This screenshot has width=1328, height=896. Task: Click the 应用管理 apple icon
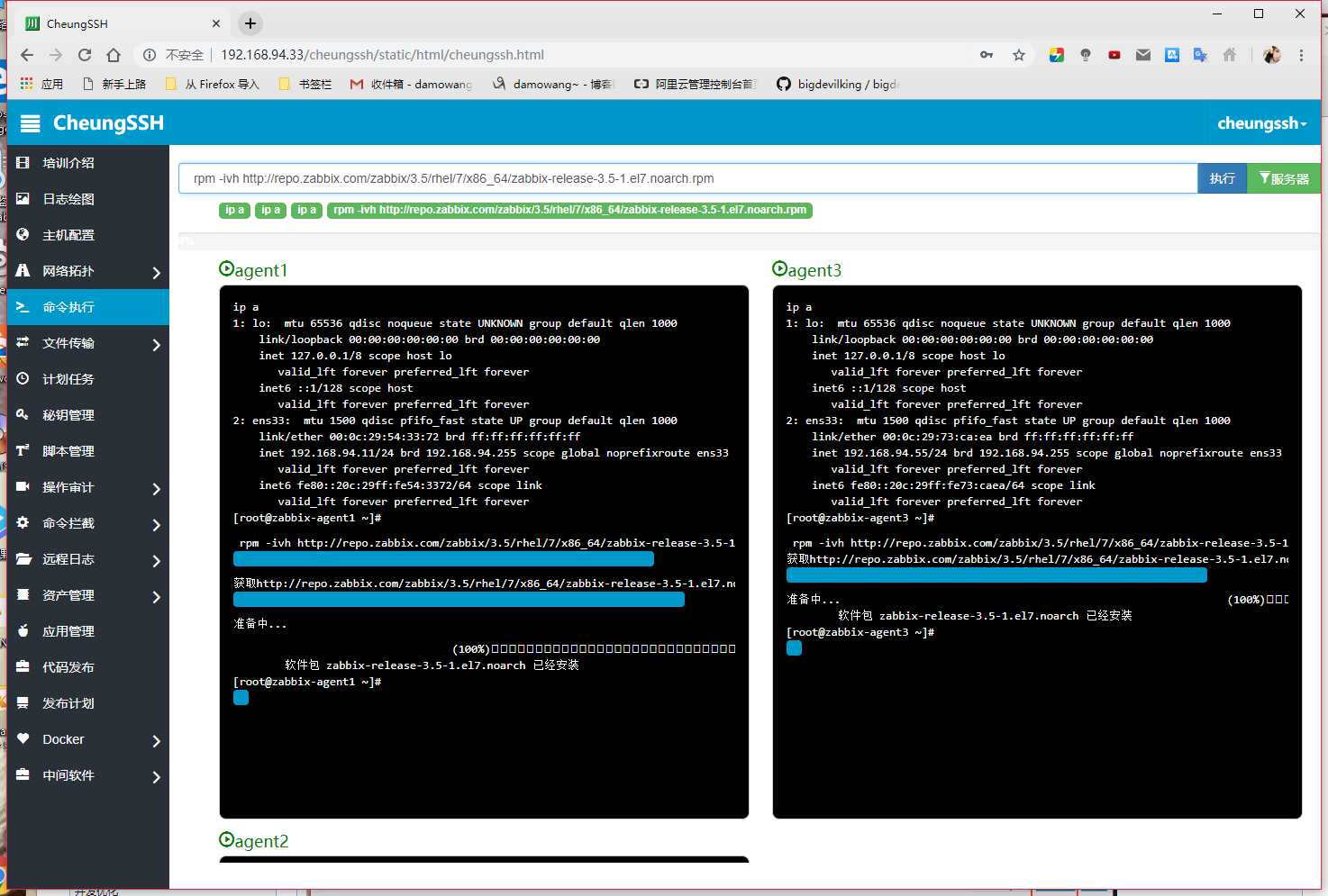click(23, 630)
